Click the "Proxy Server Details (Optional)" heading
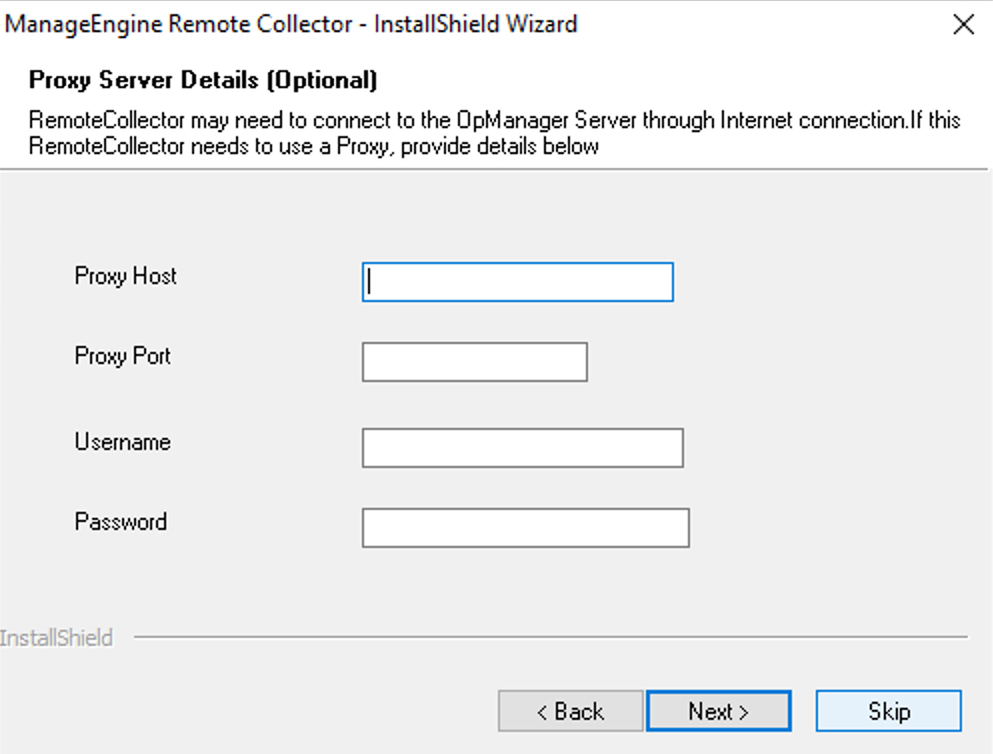 pyautogui.click(x=203, y=79)
